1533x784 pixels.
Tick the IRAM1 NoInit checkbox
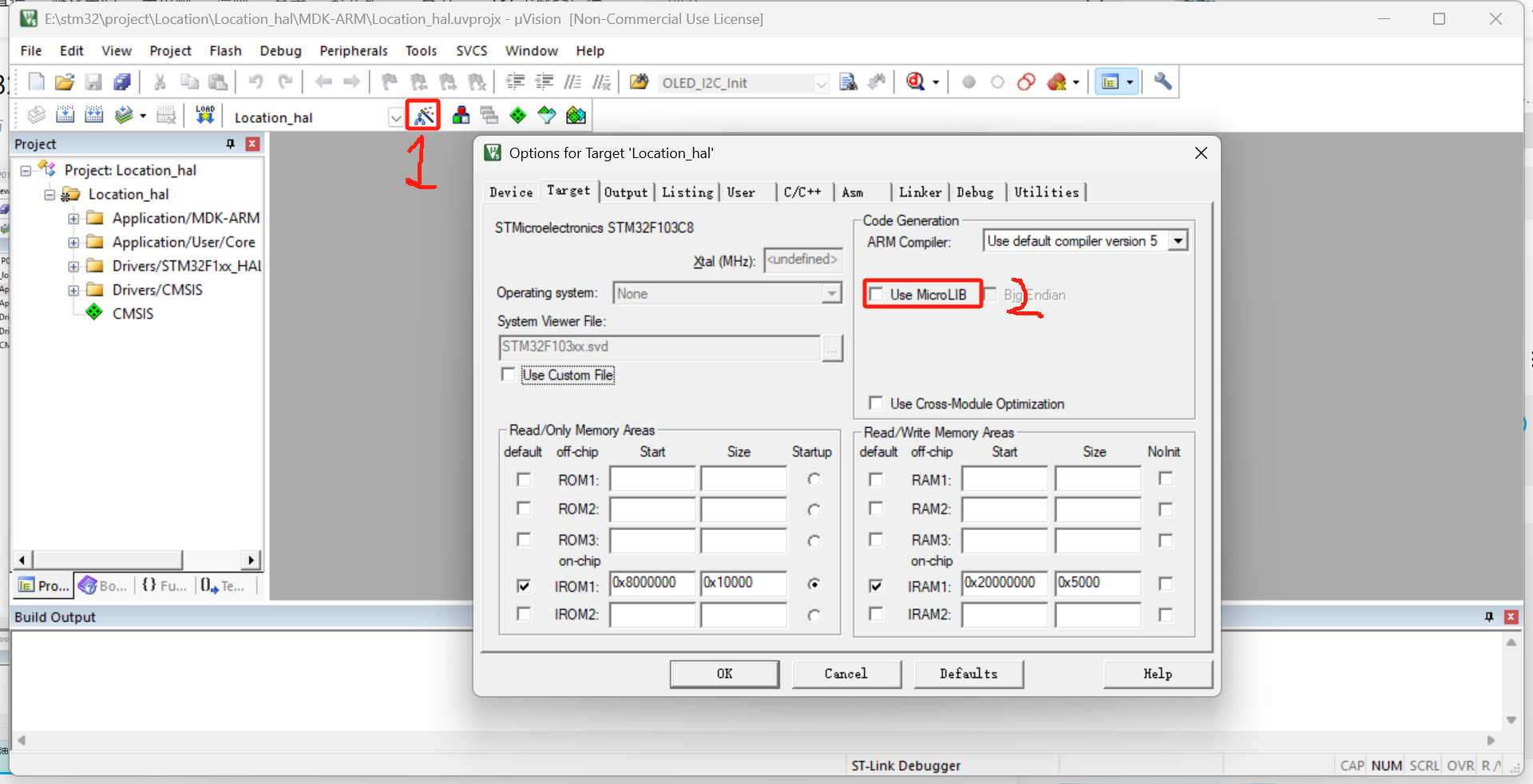coord(1166,584)
